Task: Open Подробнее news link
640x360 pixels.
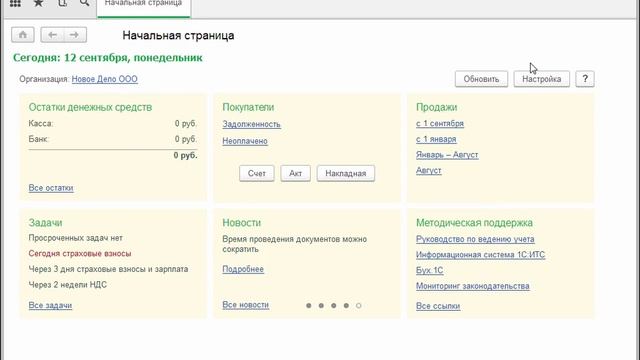Action: point(243,269)
